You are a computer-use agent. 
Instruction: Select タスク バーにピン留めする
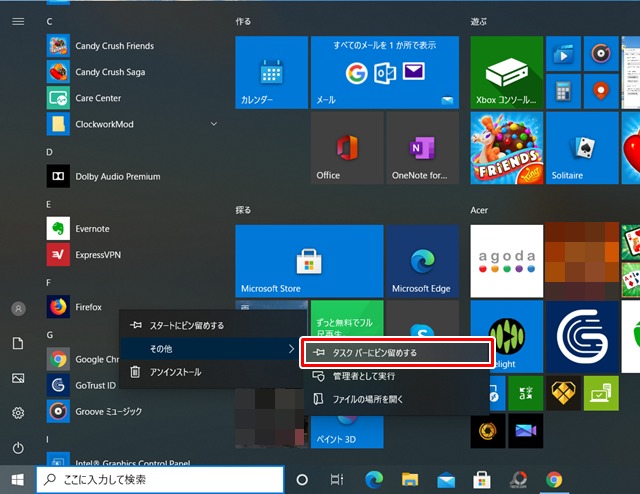[x=397, y=353]
